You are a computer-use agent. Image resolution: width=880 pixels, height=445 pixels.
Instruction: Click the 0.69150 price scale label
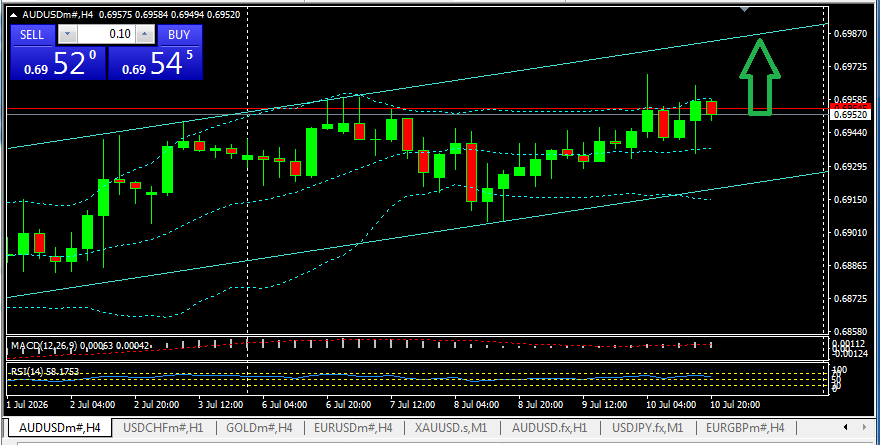tap(851, 200)
